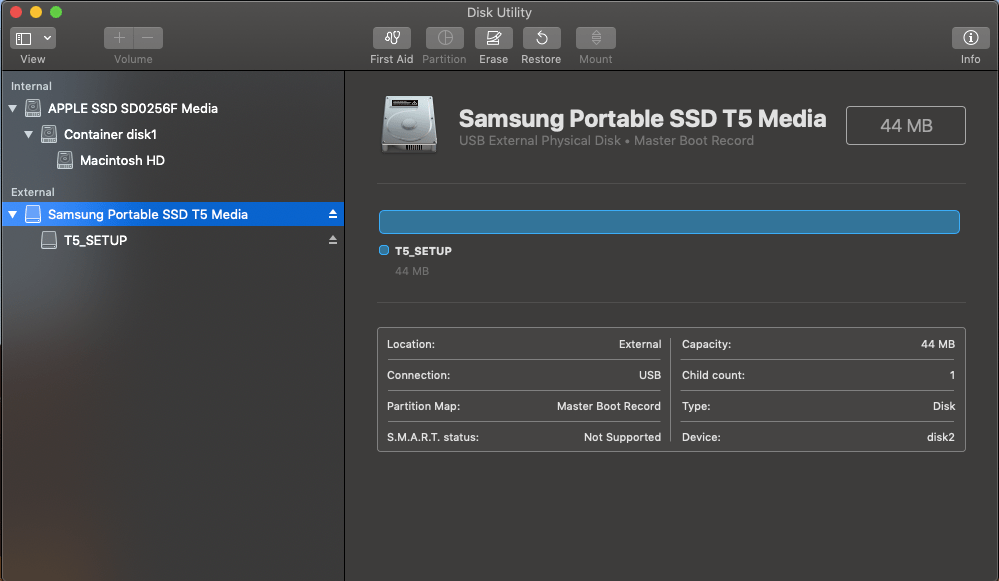Click the T5_SETUP label above the bar

click(x=421, y=251)
